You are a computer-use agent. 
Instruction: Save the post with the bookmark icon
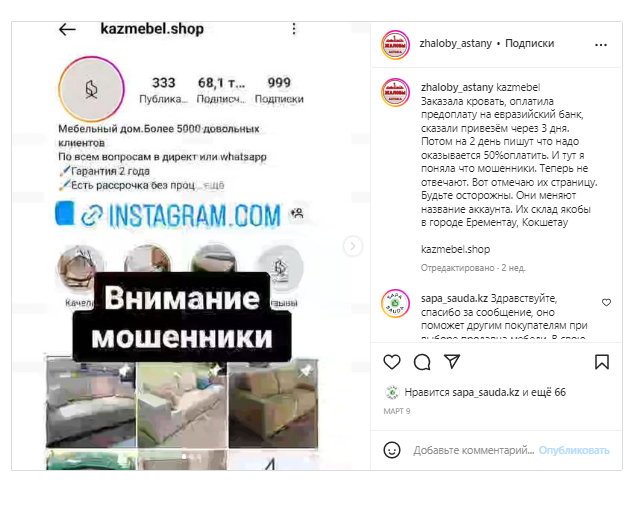602,362
